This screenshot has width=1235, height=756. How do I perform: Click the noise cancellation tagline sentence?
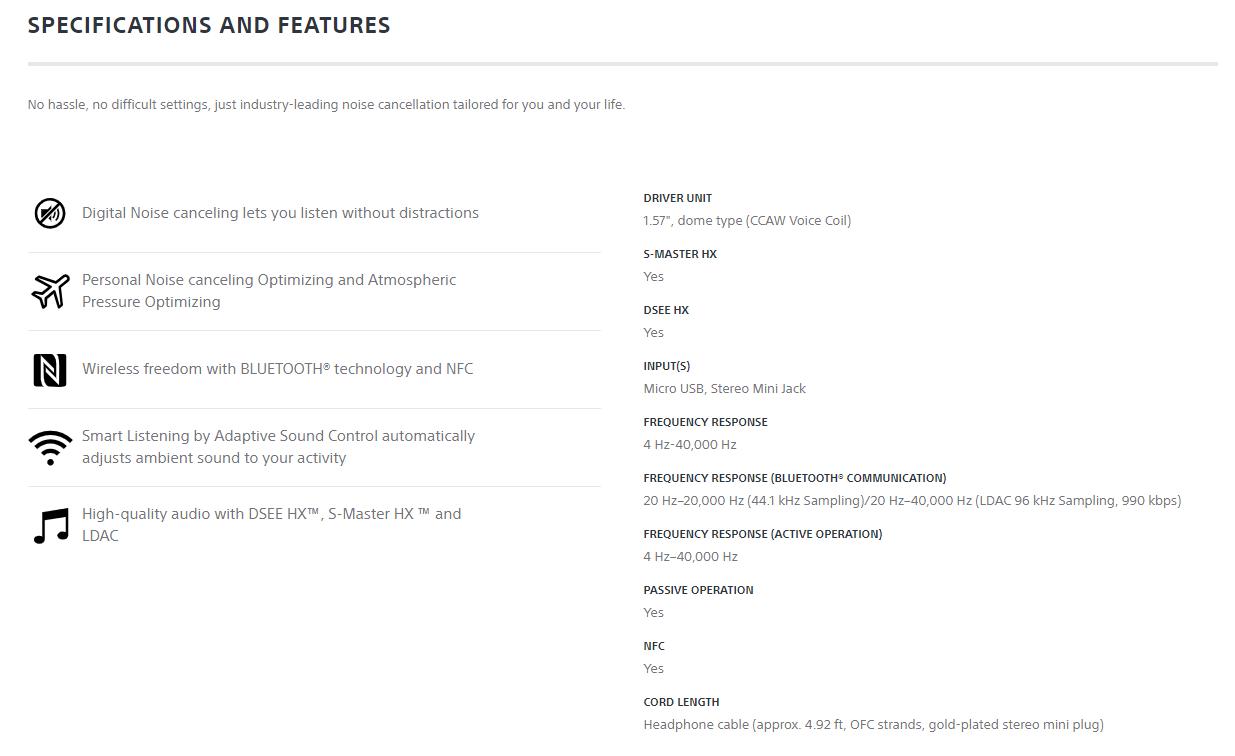coord(326,105)
